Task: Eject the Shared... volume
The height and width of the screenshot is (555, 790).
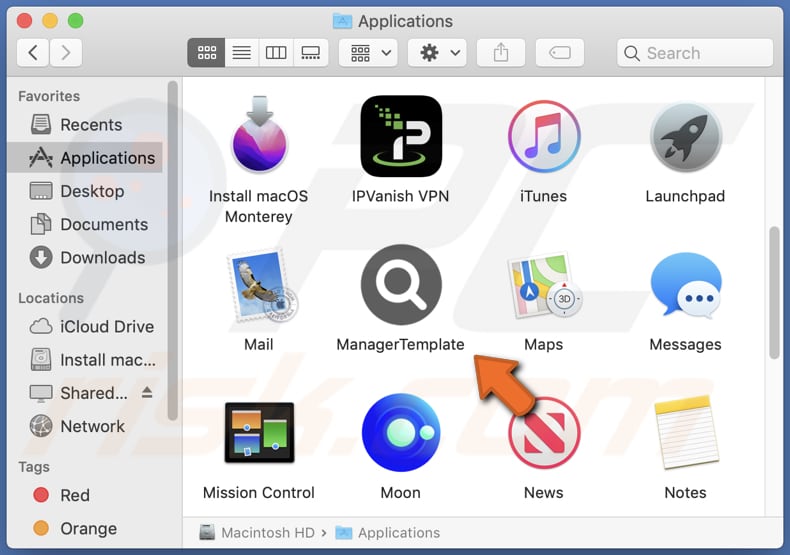Action: pos(147,392)
